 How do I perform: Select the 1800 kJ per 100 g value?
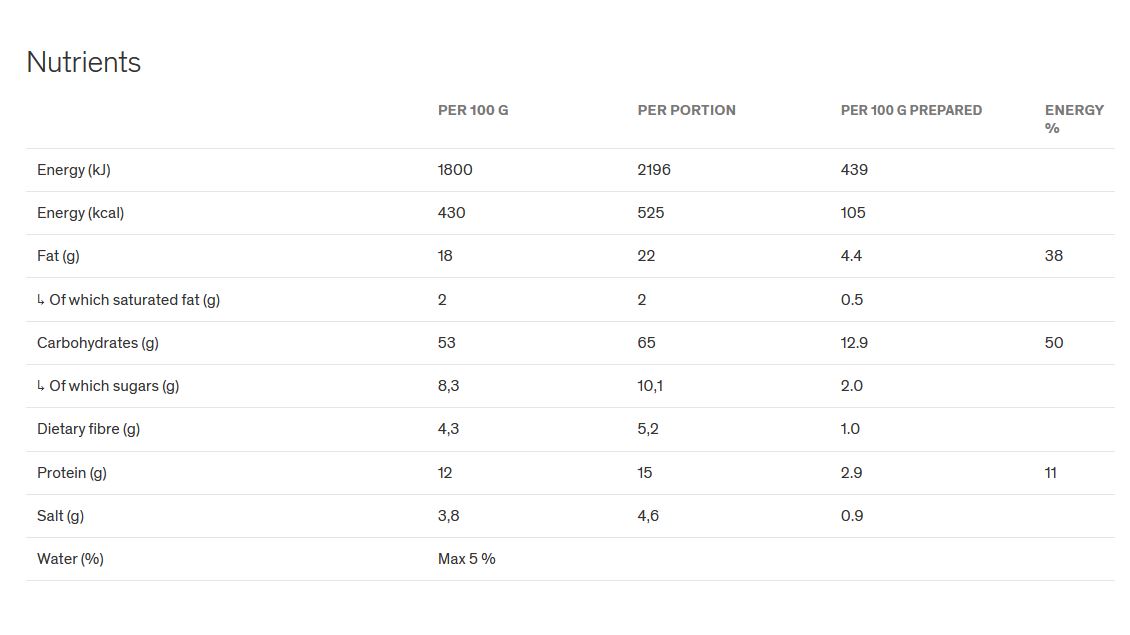[x=455, y=170]
